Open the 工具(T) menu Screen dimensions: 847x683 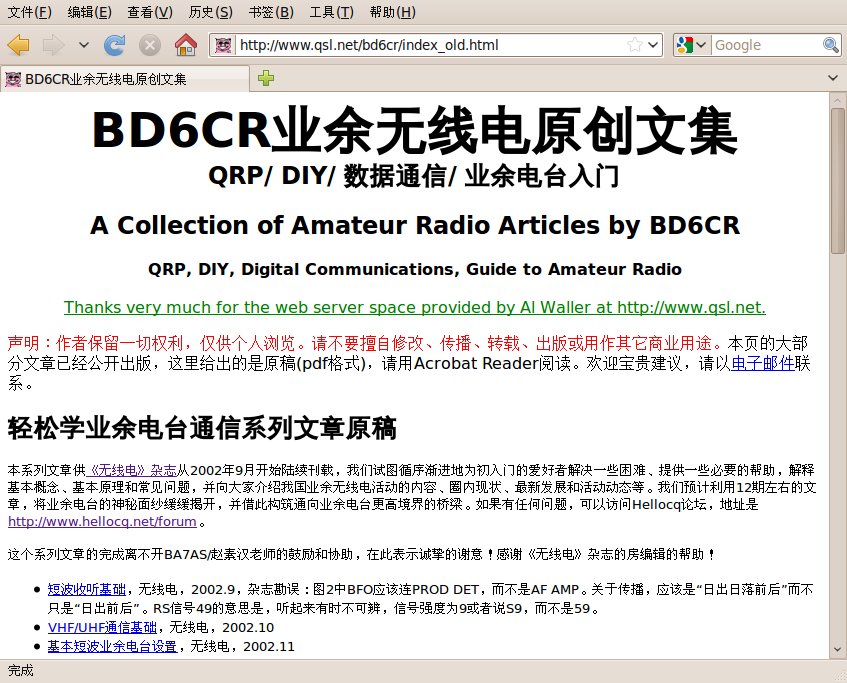pos(332,12)
